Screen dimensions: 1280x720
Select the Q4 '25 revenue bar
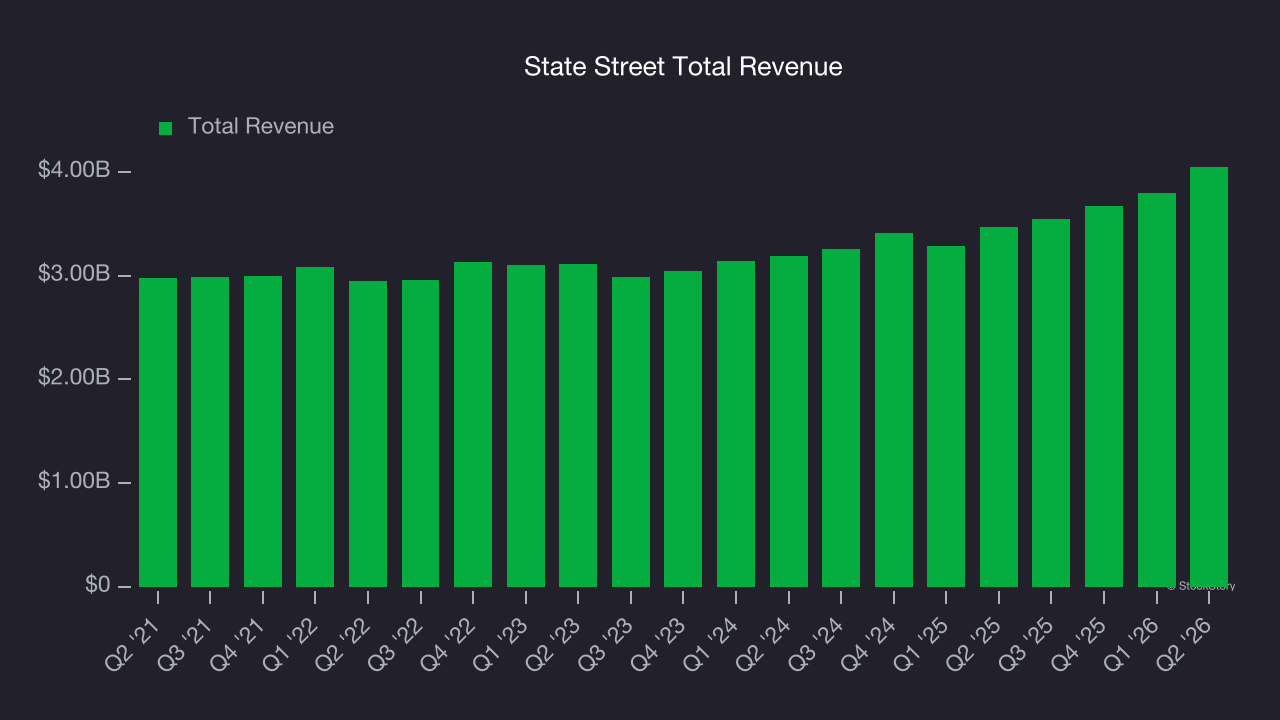coord(1104,396)
